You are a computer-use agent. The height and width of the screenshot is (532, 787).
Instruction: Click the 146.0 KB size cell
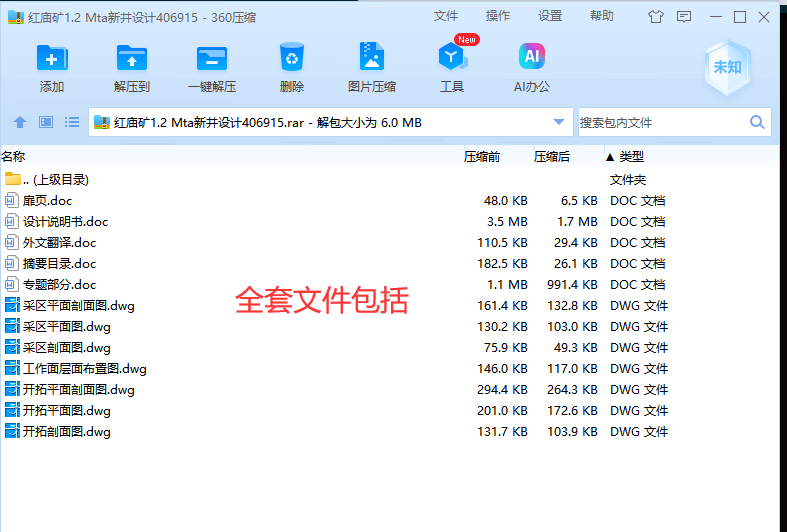(x=502, y=369)
